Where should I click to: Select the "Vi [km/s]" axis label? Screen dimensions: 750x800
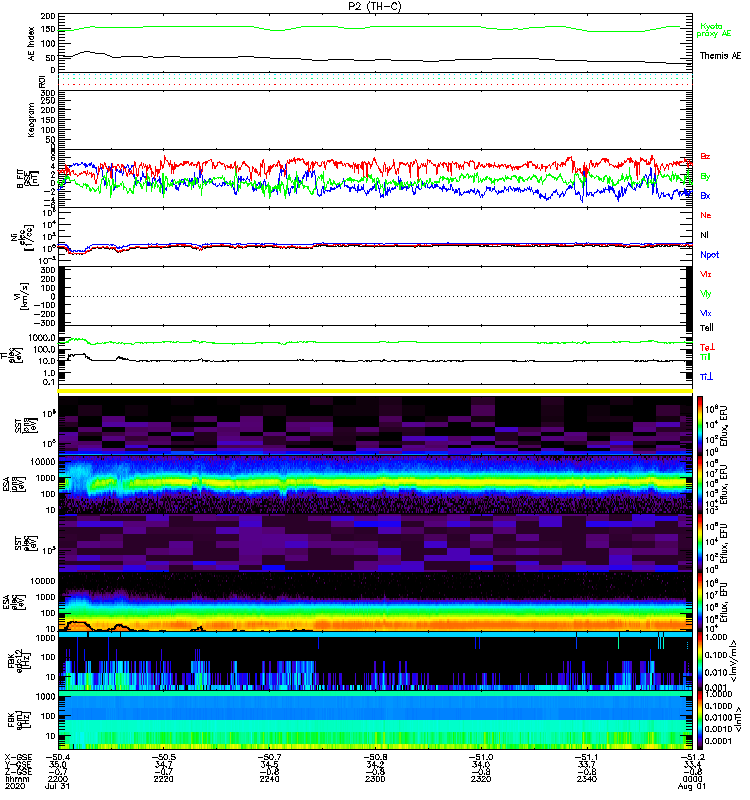(x=24, y=296)
